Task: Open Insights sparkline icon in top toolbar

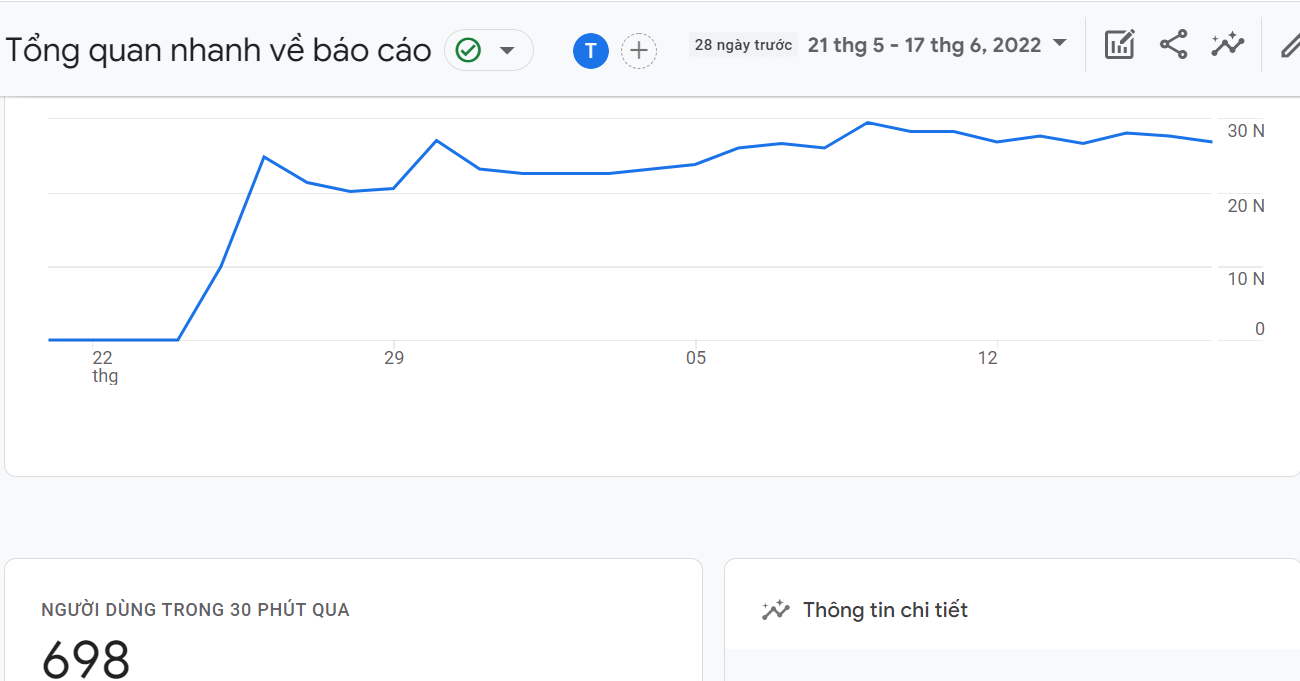Action: pos(1226,45)
